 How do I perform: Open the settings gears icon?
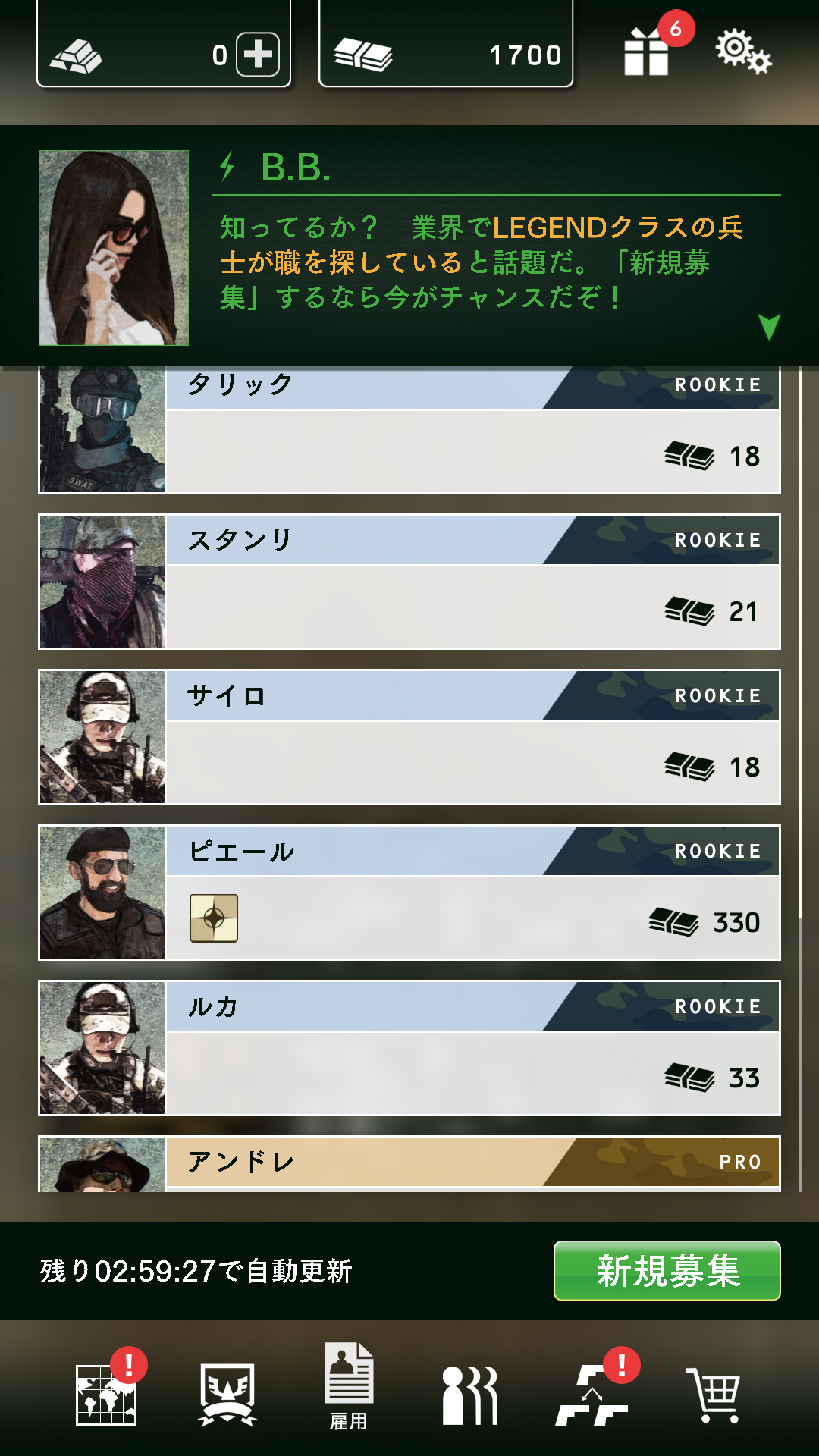point(742,52)
